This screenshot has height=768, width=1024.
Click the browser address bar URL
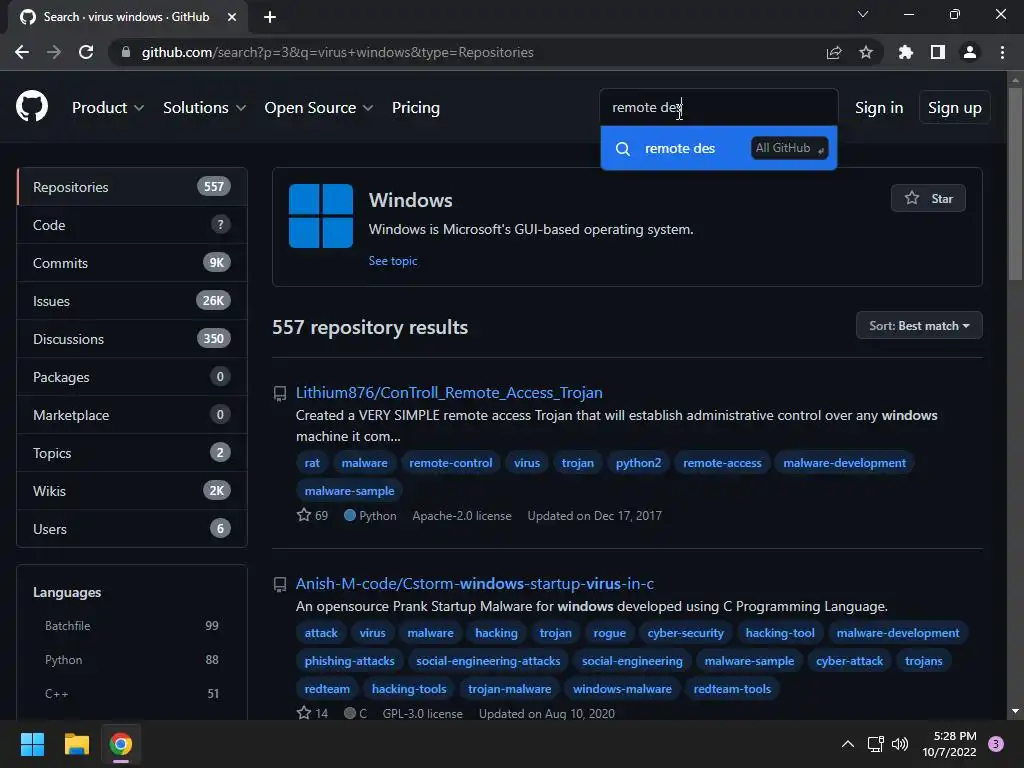tap(338, 52)
